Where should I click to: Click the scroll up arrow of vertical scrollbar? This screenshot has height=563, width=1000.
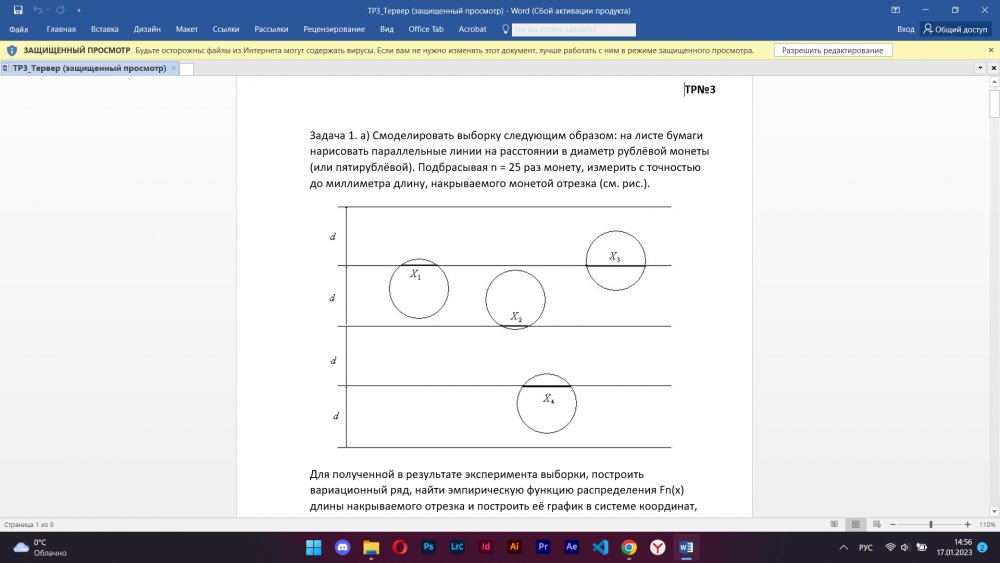(x=994, y=82)
